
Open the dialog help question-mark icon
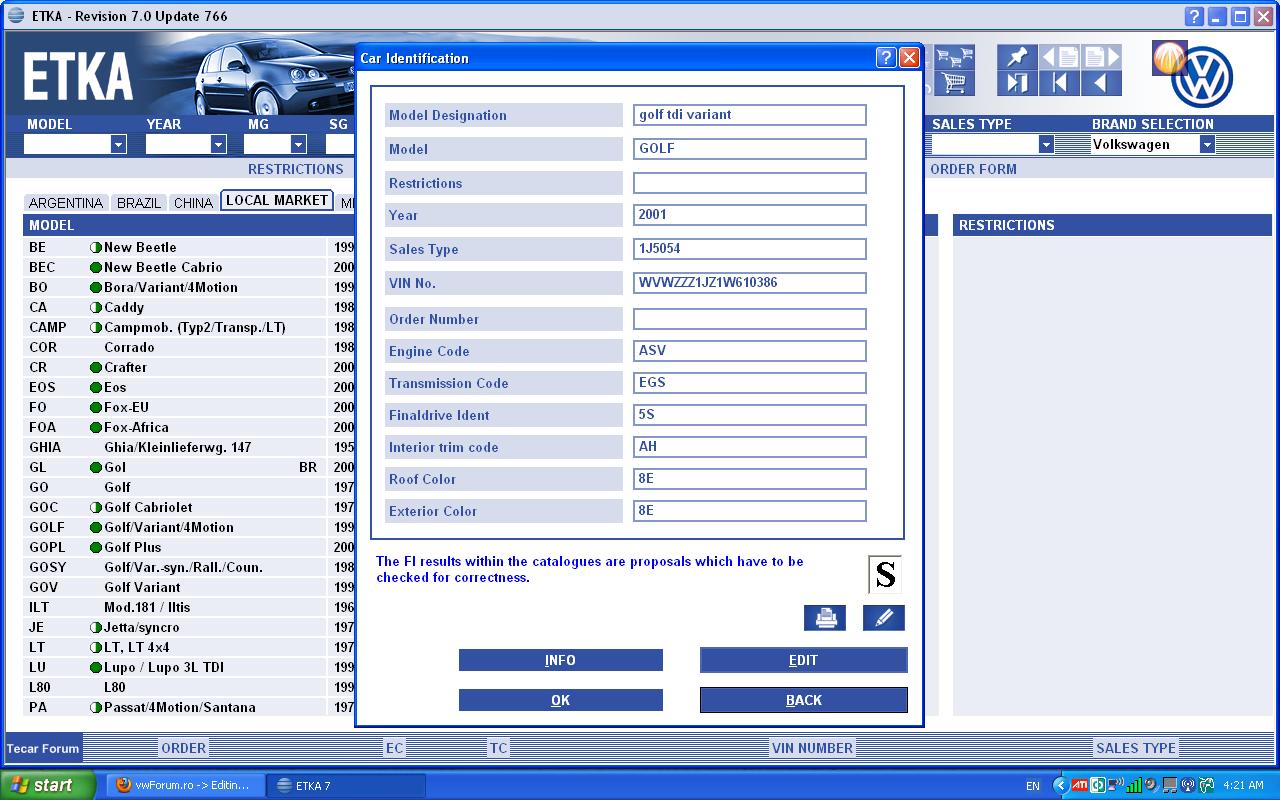click(x=885, y=58)
